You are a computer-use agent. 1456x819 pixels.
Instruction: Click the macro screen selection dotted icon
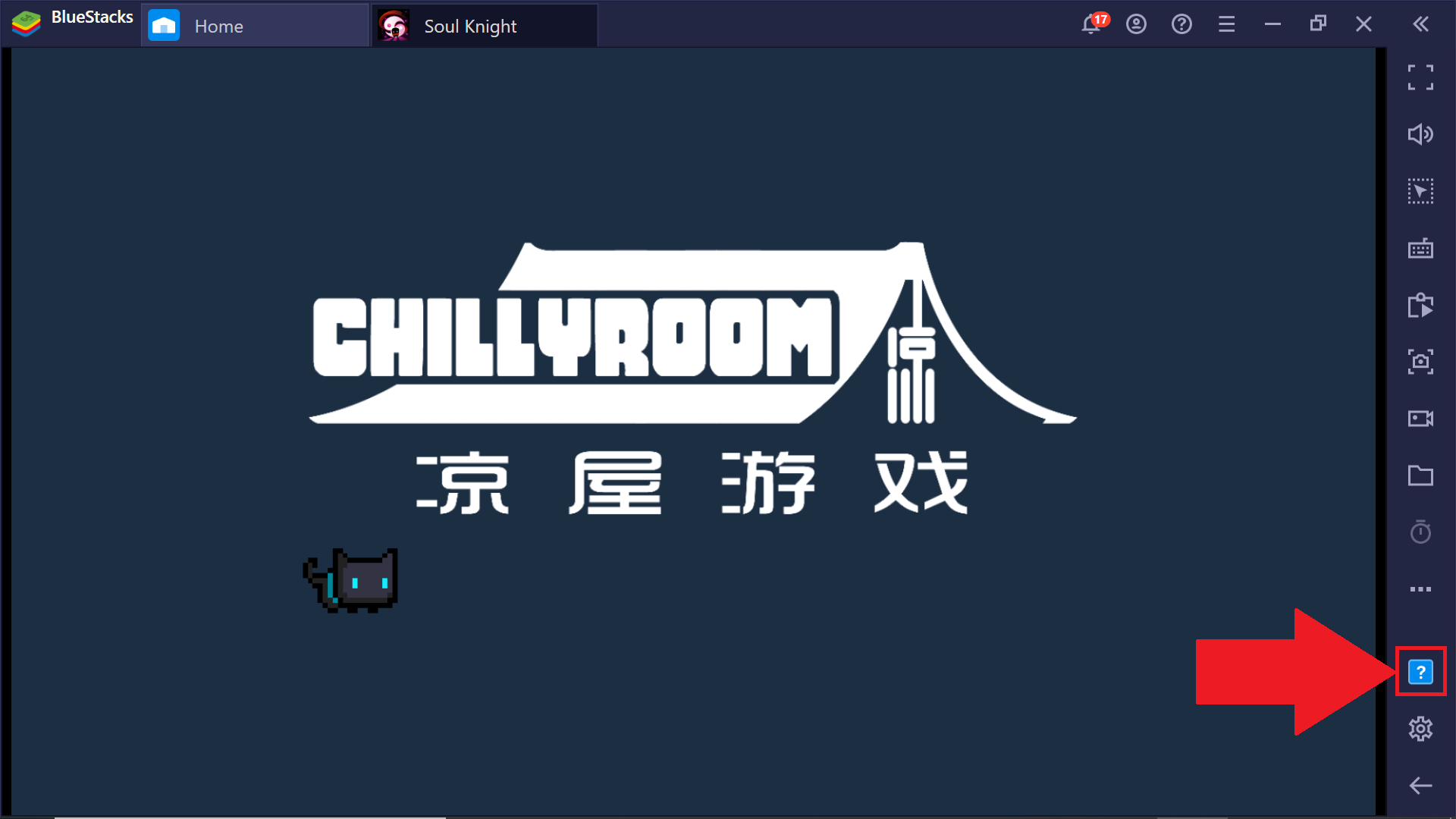pos(1423,190)
